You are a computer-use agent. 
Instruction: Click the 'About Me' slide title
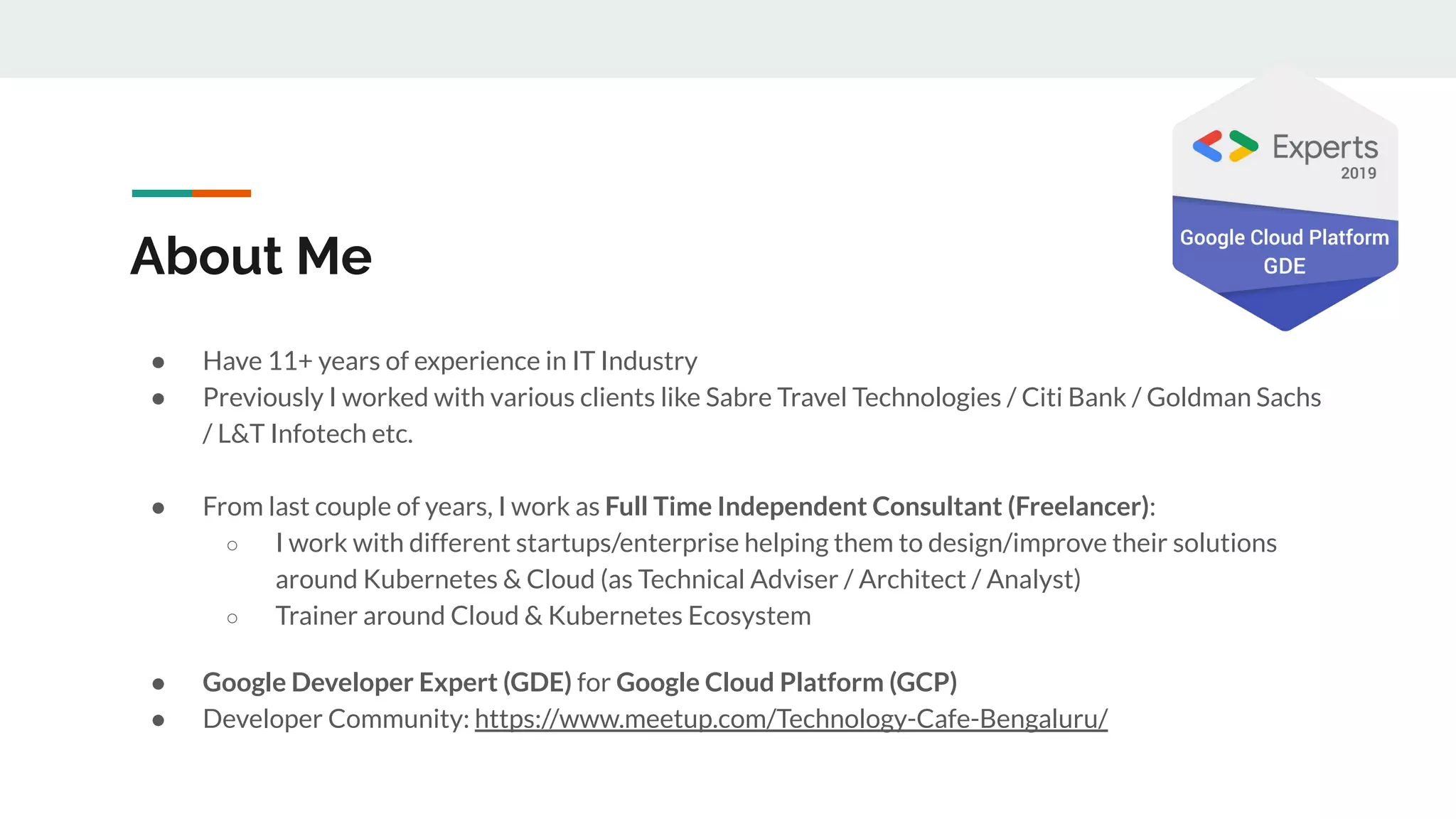(x=251, y=256)
